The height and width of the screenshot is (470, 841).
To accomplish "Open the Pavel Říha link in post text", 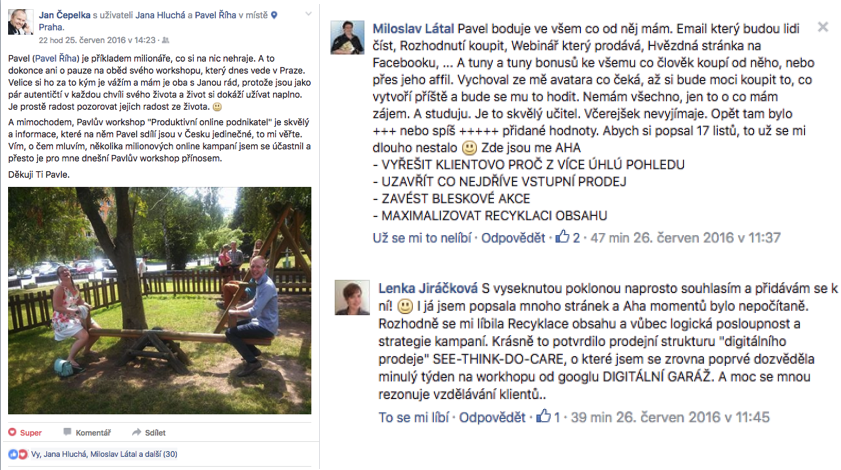I will (x=56, y=58).
